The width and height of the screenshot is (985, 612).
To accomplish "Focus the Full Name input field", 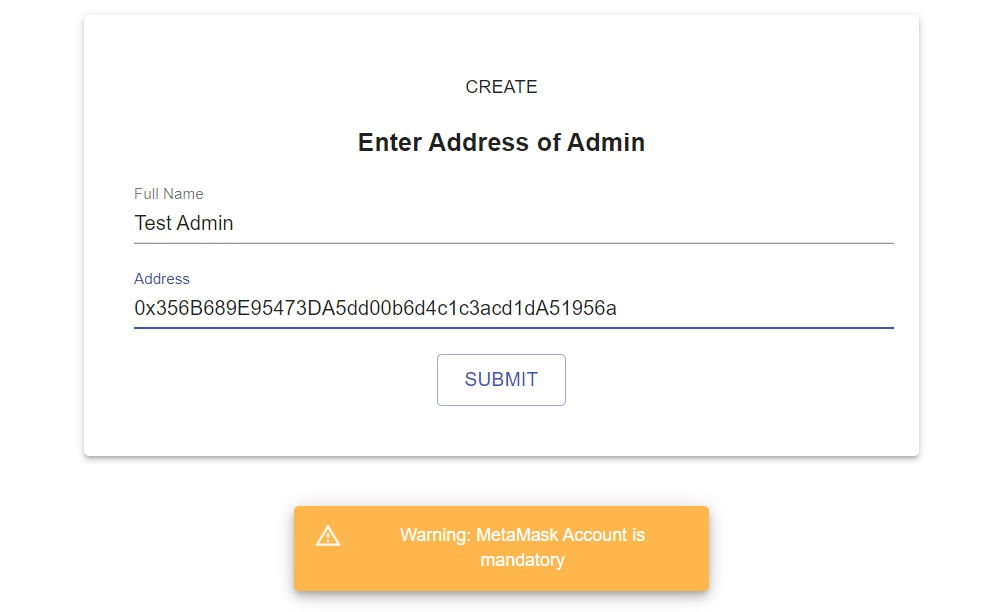I will click(513, 223).
